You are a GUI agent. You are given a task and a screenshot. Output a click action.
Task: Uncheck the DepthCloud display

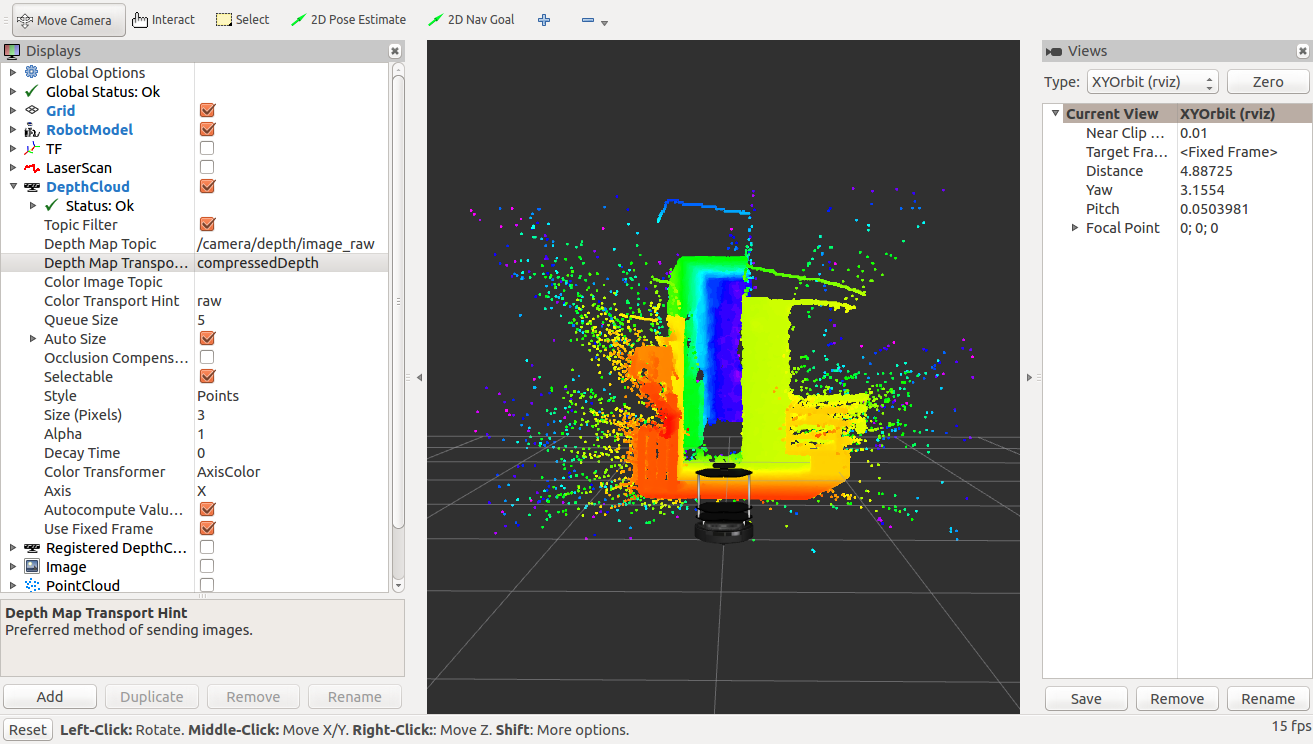pyautogui.click(x=207, y=186)
